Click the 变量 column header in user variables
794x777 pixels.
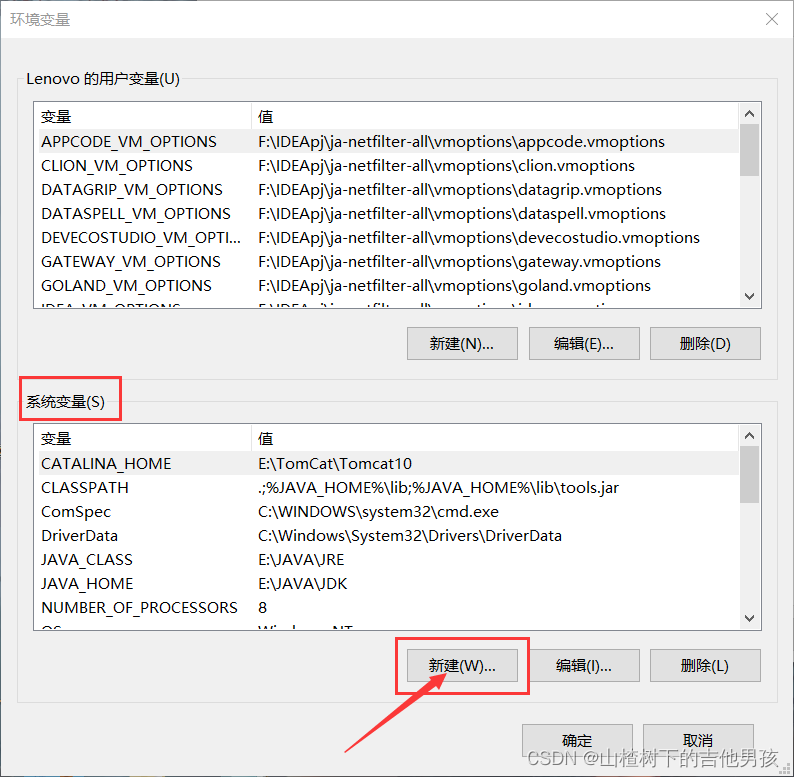coord(144,116)
